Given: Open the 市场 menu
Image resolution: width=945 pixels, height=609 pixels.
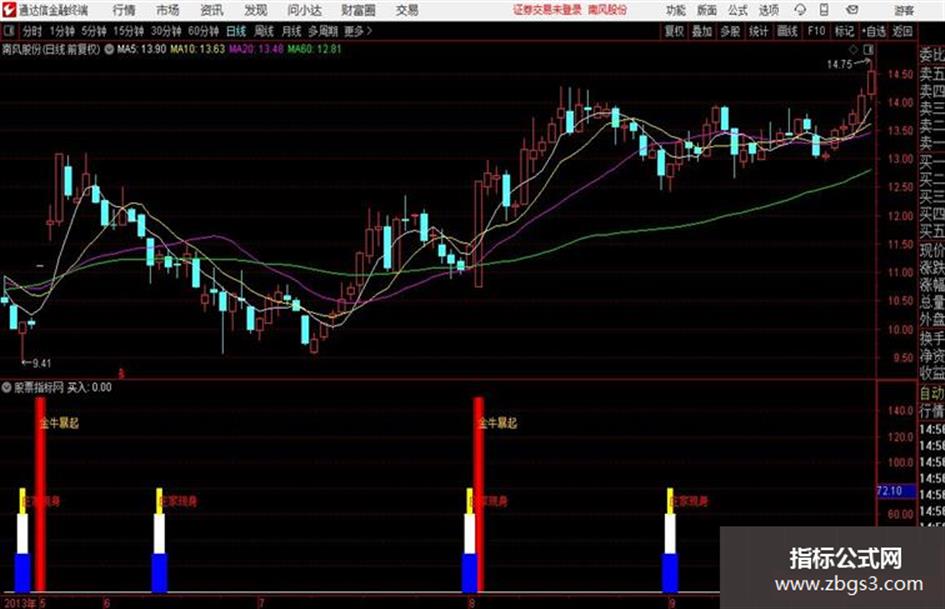Looking at the screenshot, I should pyautogui.click(x=168, y=10).
